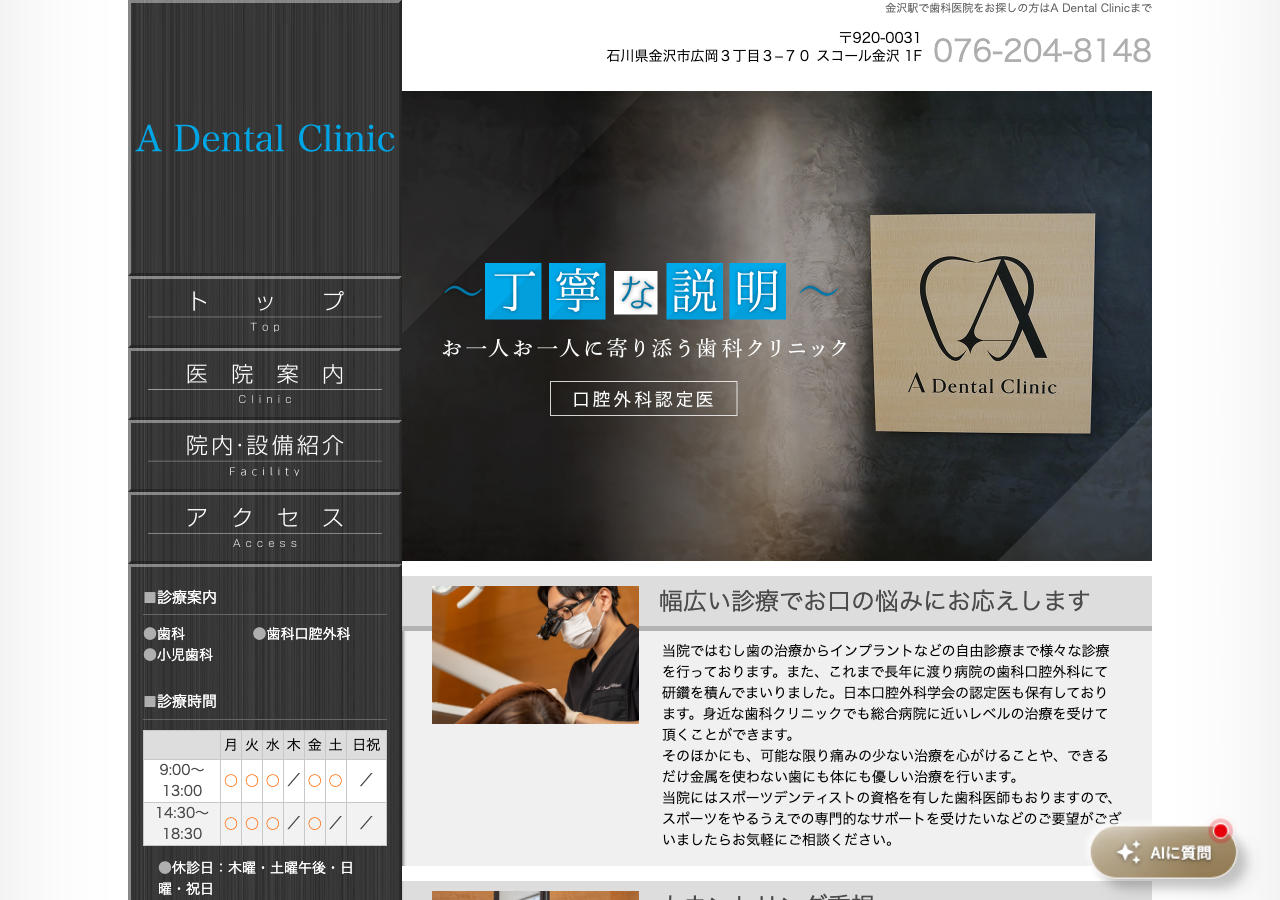Open the 医院案内 Clinic menu item
The image size is (1280, 900).
265,384
